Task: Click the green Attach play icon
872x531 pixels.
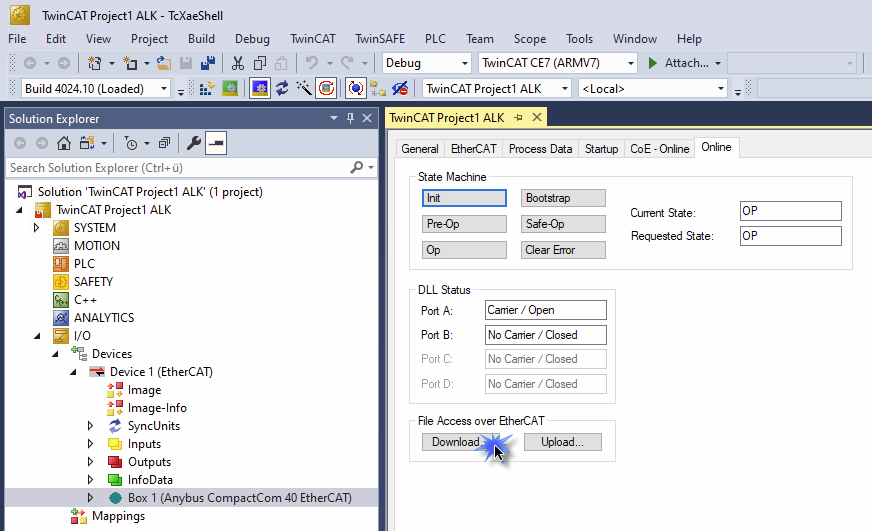Action: [653, 63]
